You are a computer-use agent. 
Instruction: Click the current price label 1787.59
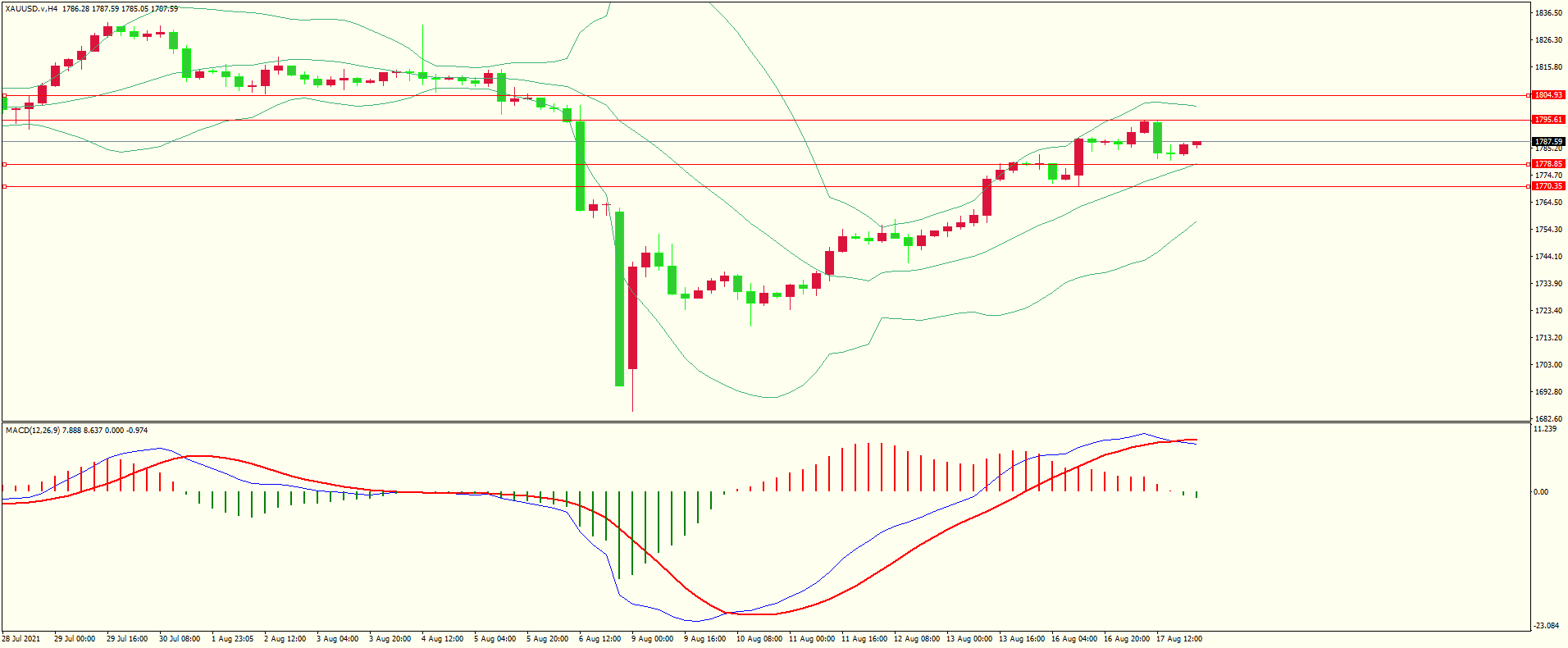pyautogui.click(x=1548, y=142)
